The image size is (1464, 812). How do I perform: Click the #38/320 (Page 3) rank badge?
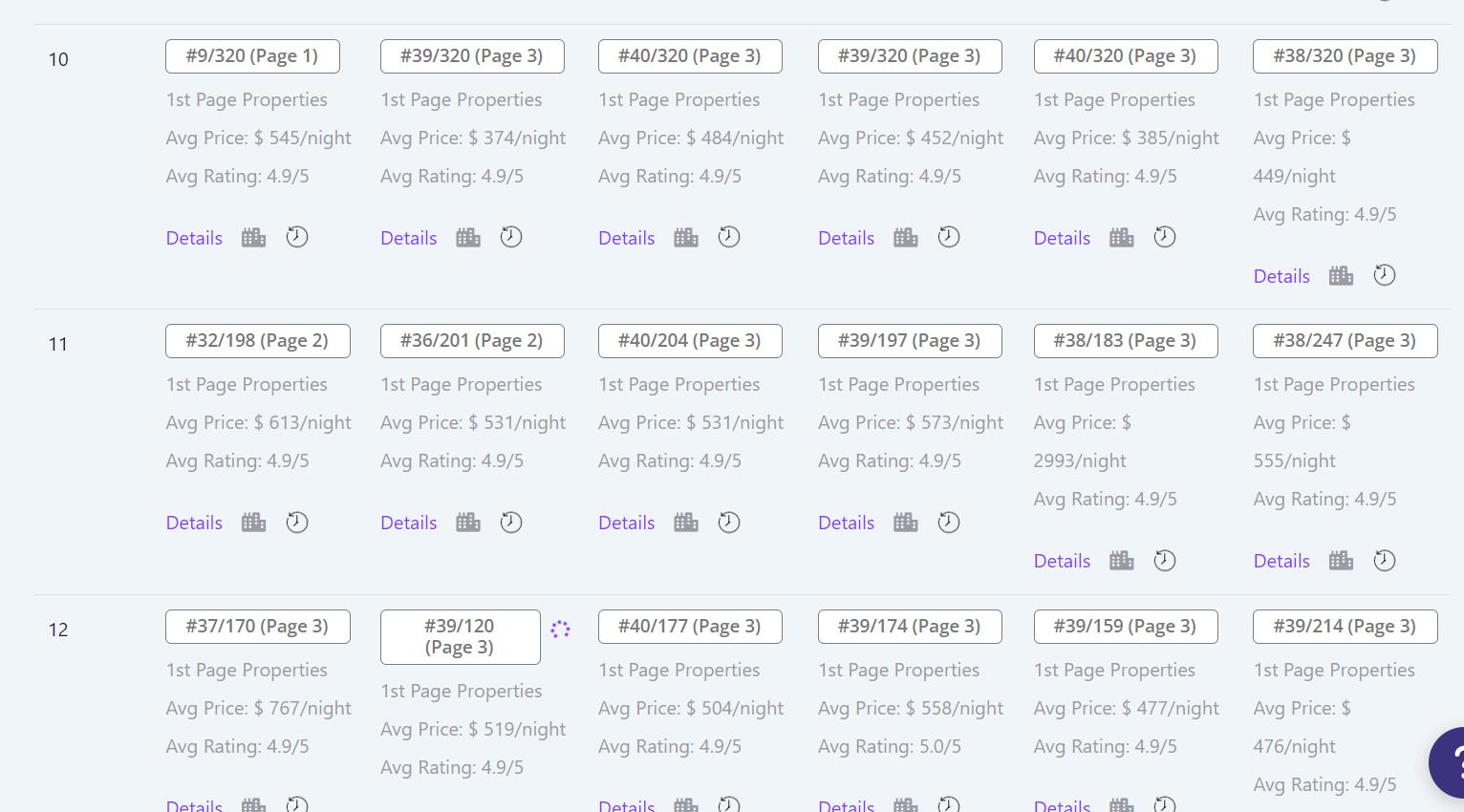[x=1346, y=55]
